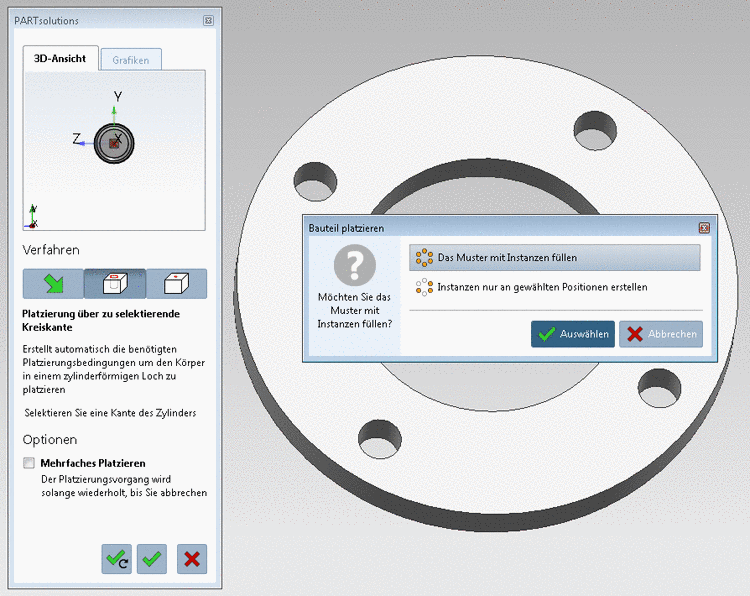This screenshot has width=750, height=596.
Task: Choose Das Muster mit Instanzen füllen
Action: 555,257
